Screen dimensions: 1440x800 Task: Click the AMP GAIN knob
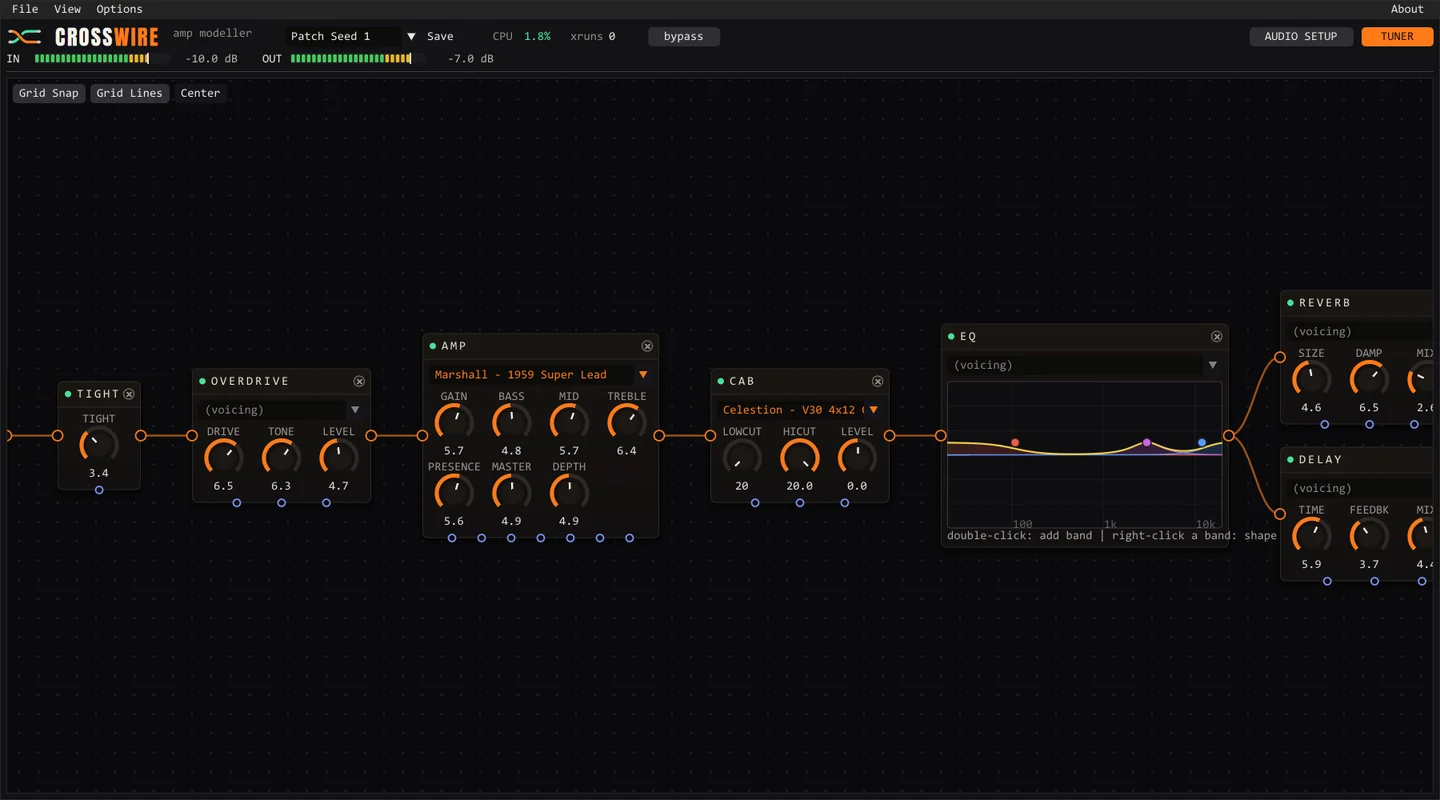[x=454, y=423]
